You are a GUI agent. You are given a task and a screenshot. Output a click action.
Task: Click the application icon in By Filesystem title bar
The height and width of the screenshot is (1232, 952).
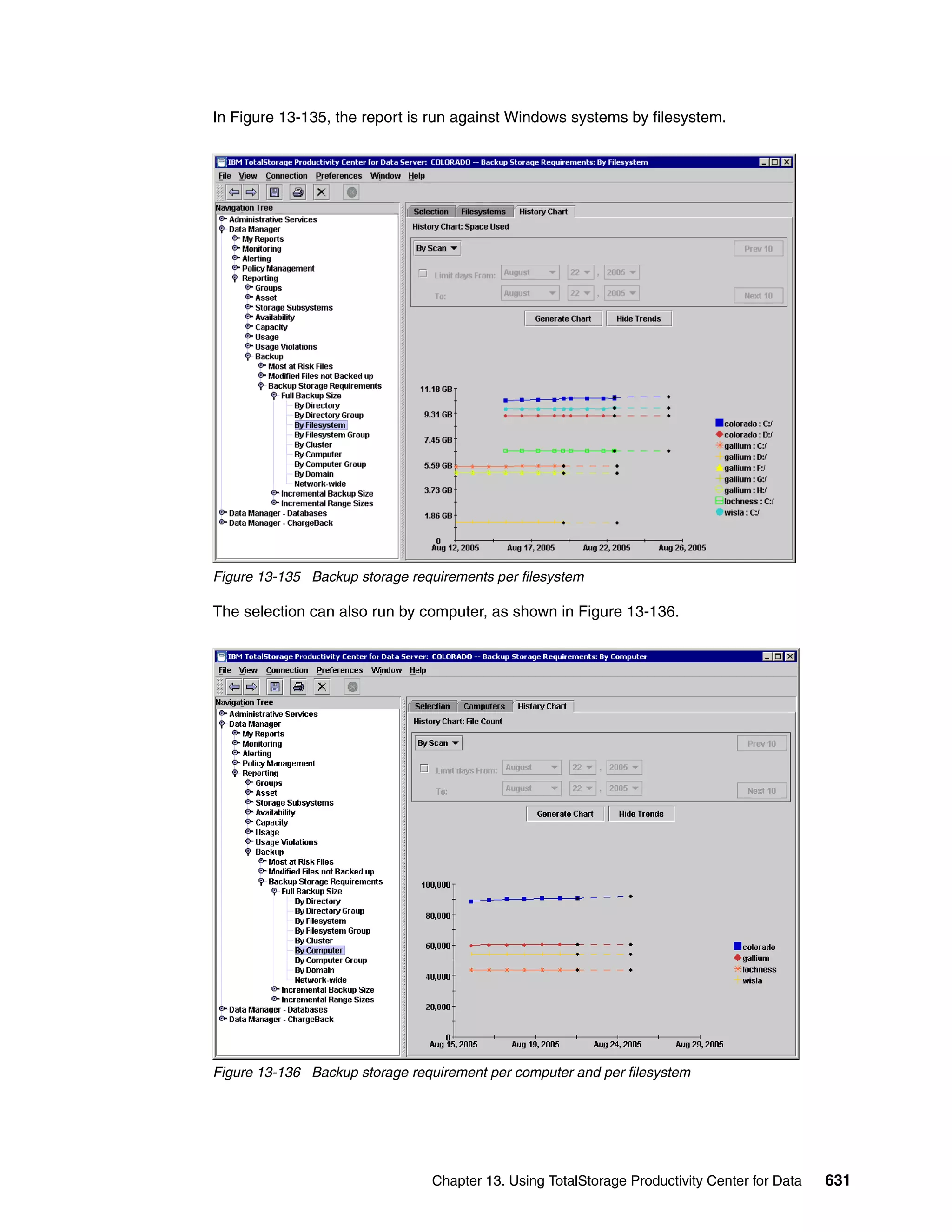(x=222, y=162)
